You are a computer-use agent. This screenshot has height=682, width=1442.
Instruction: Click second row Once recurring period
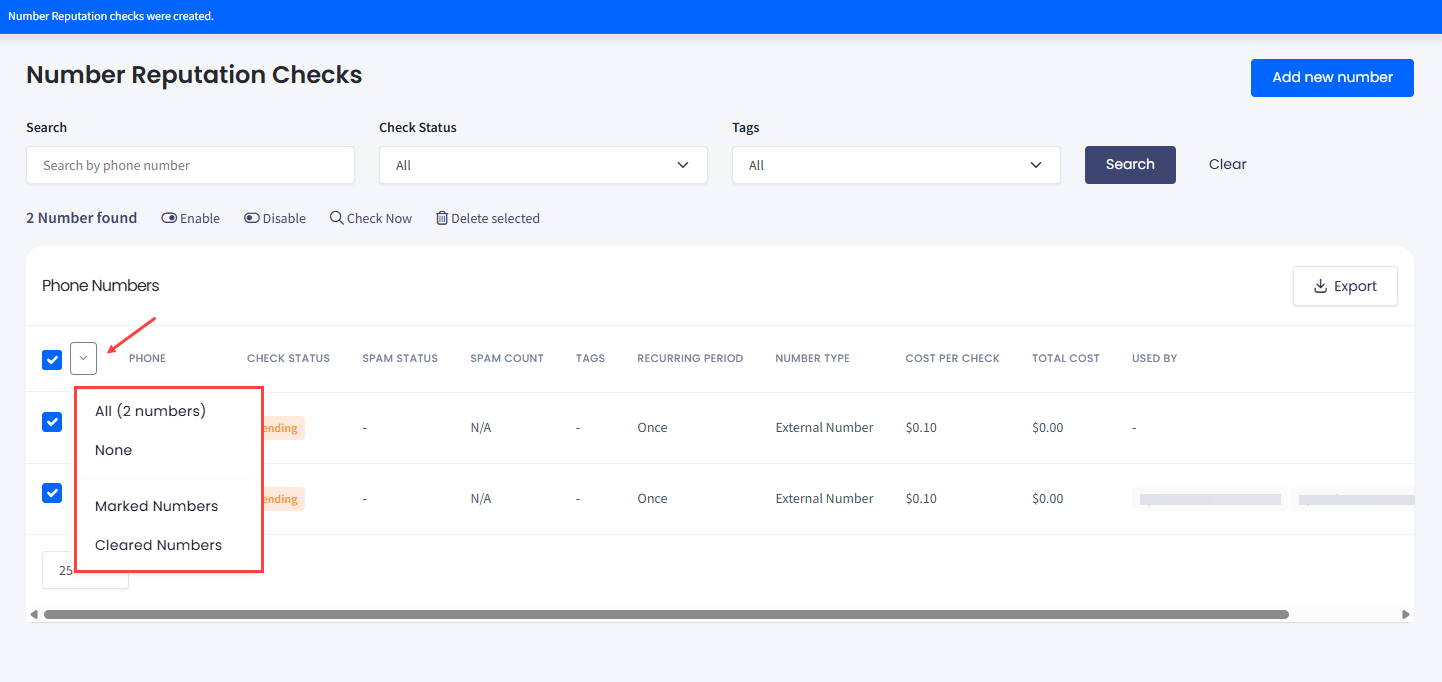pyautogui.click(x=652, y=499)
